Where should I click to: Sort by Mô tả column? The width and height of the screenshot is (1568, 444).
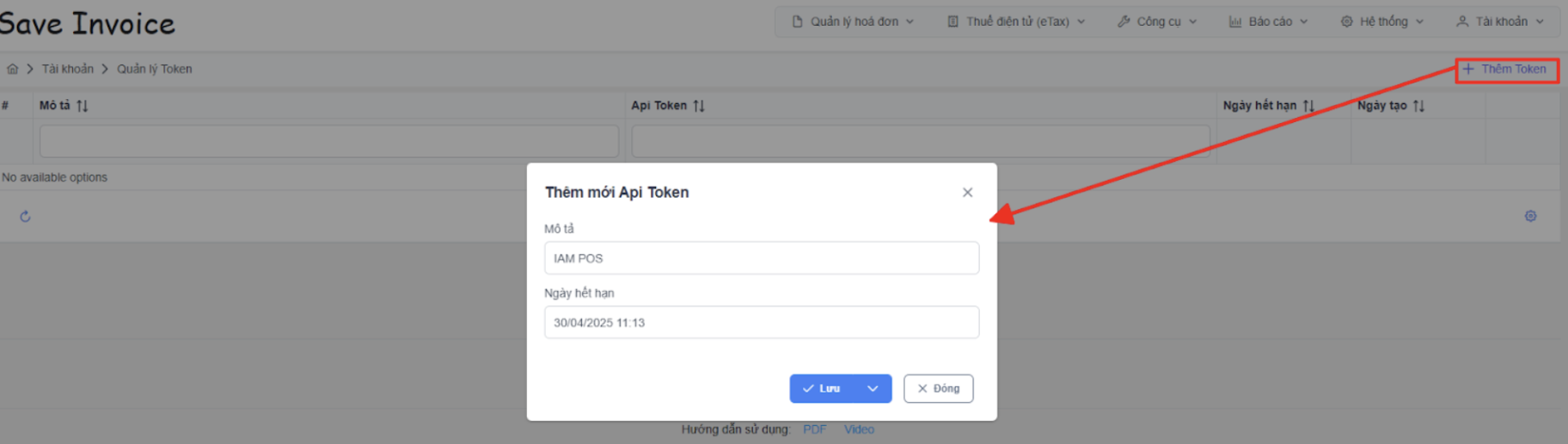point(83,106)
